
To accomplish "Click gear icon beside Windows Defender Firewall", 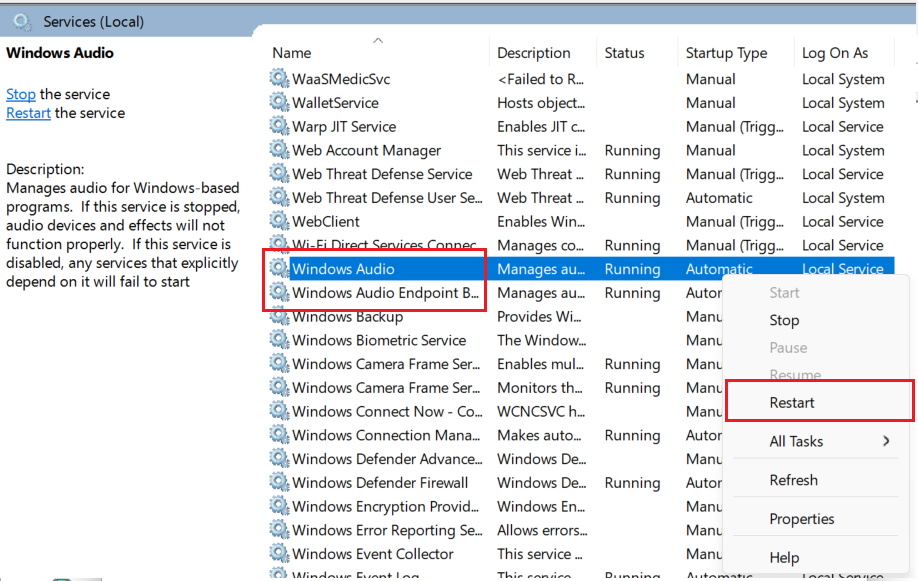I will point(279,481).
